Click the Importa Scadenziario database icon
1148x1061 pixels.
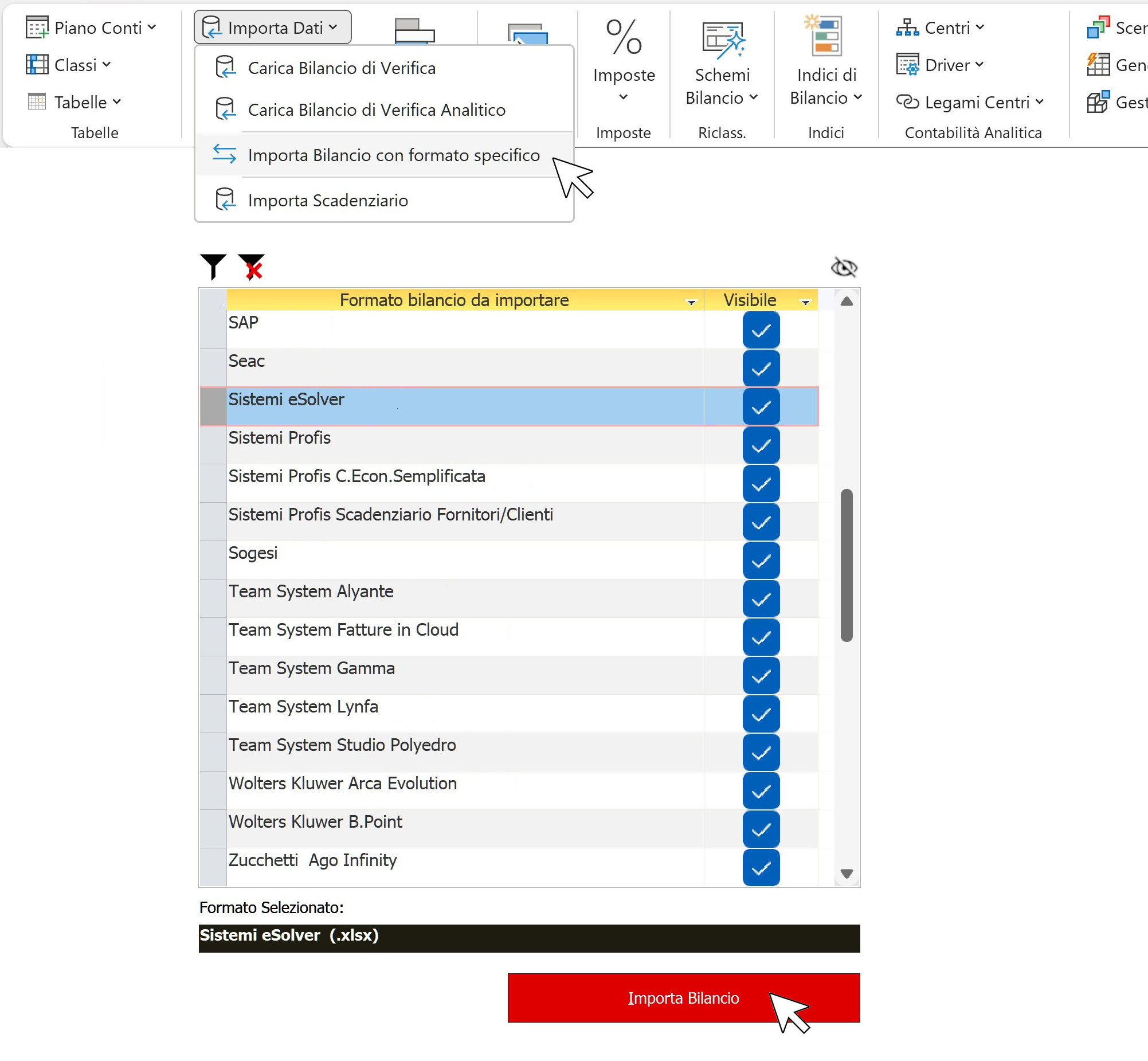click(x=225, y=200)
